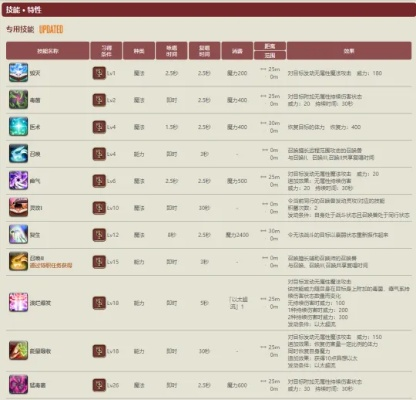Image resolution: width=416 pixels, height=400 pixels.
Task: Click the class icon in 溃烂爆发 row
Action: 99,303
